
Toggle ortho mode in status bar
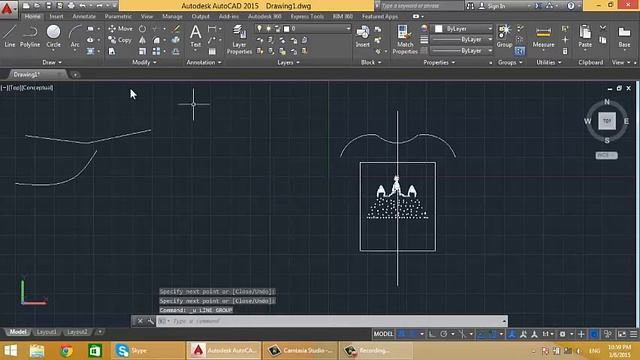(x=432, y=334)
